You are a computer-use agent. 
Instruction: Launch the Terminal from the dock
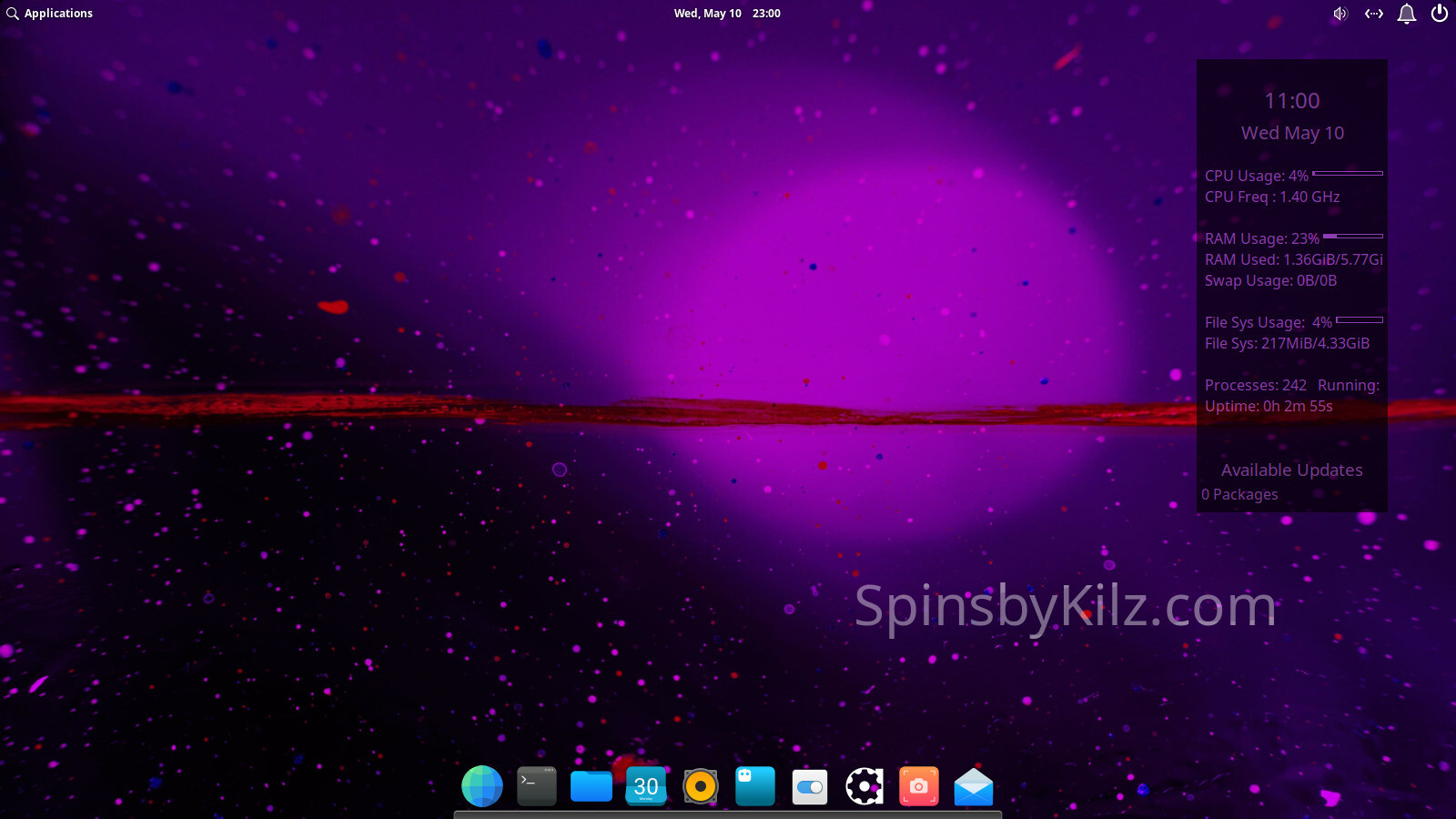(537, 786)
